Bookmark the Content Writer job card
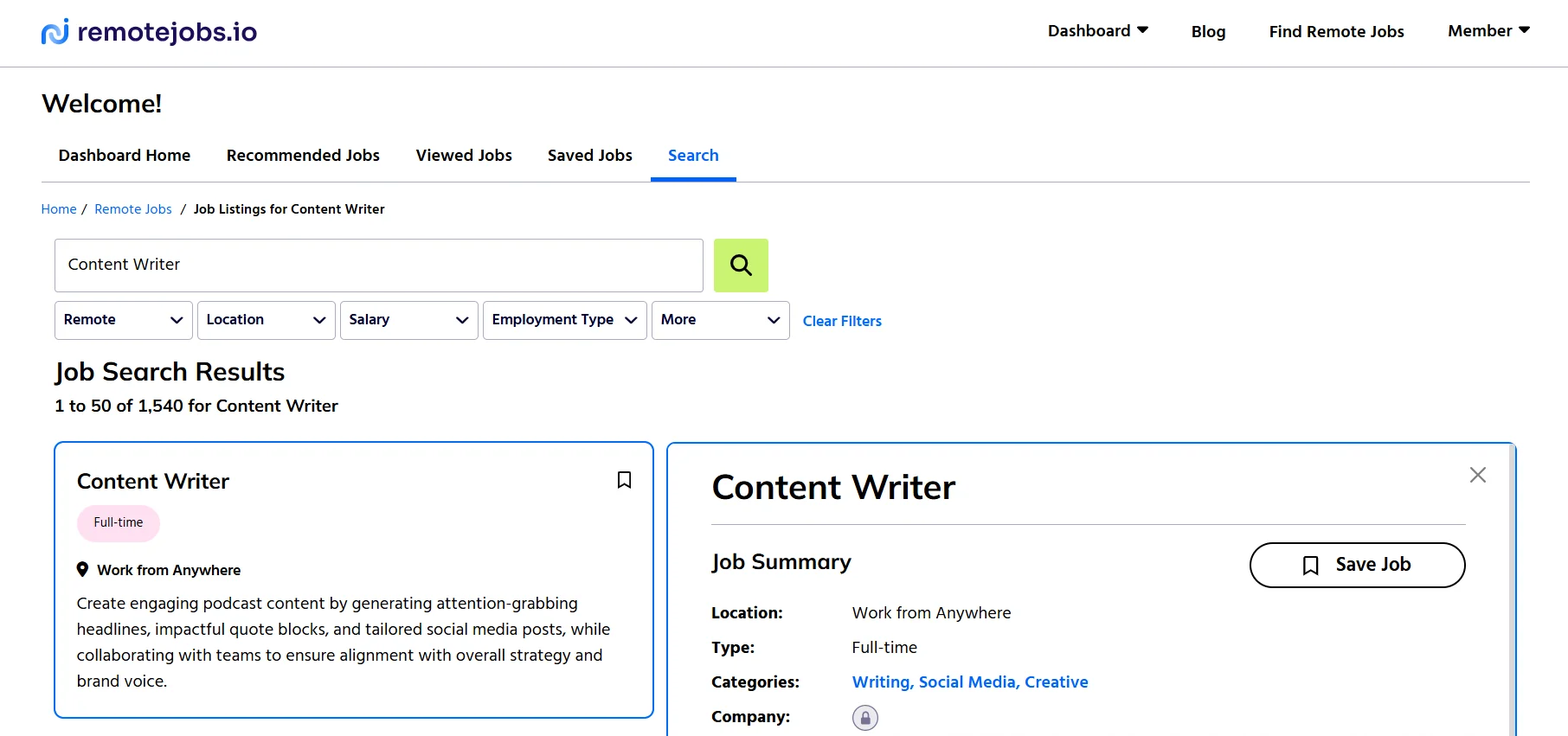 tap(624, 480)
